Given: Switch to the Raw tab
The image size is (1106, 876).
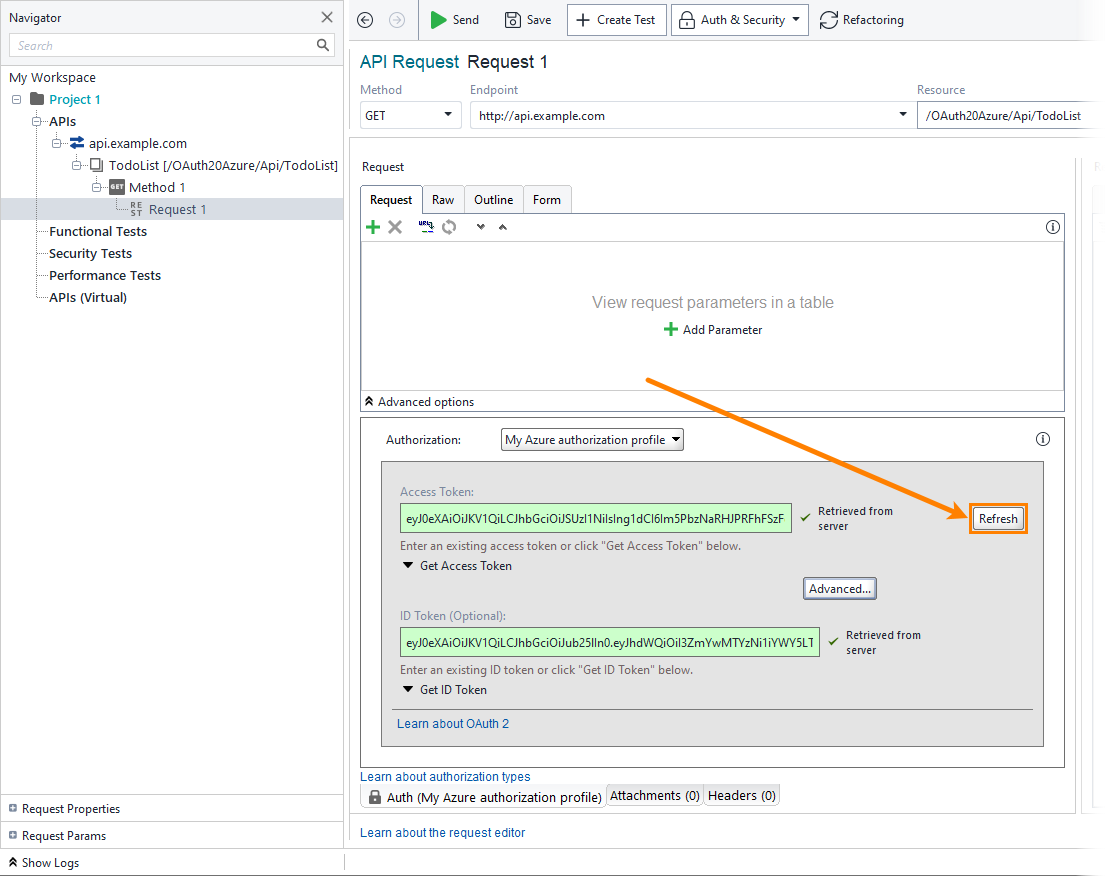Looking at the screenshot, I should tap(442, 200).
